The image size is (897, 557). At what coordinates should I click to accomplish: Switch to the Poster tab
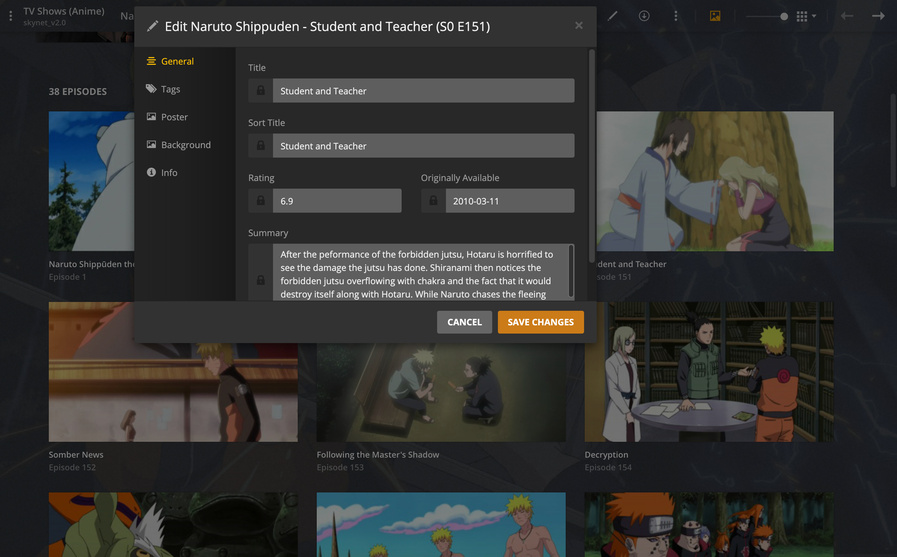coord(167,117)
